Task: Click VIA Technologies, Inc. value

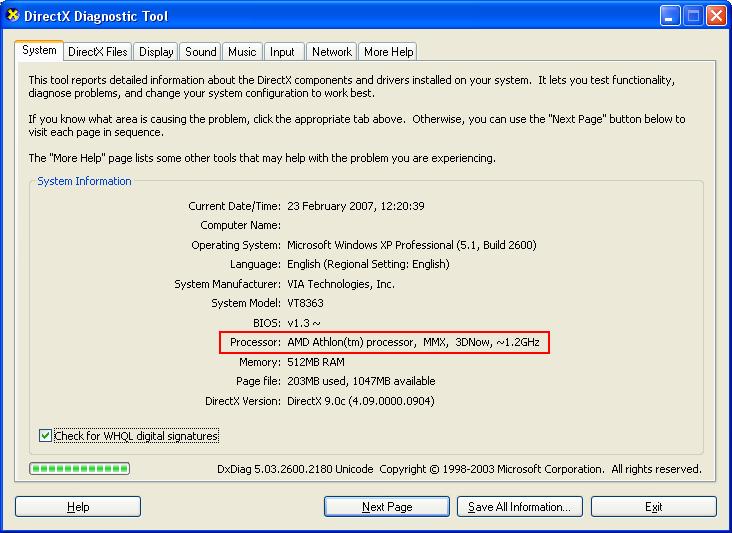Action: point(341,284)
